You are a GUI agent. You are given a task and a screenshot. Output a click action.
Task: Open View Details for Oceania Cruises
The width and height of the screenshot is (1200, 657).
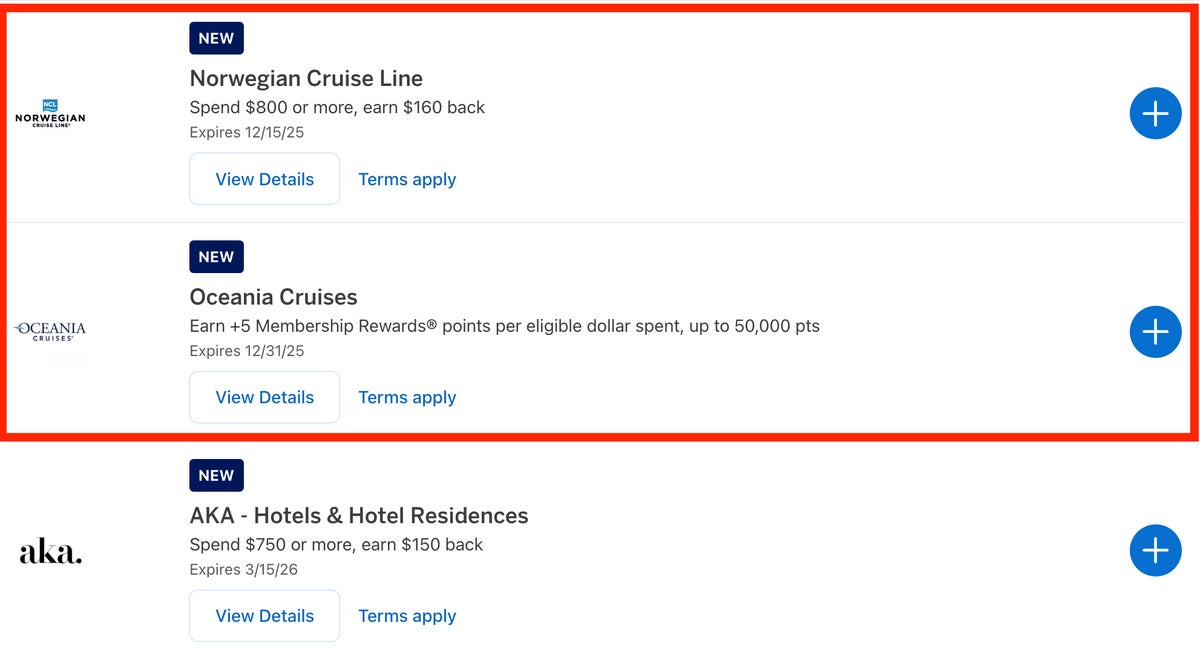(264, 397)
